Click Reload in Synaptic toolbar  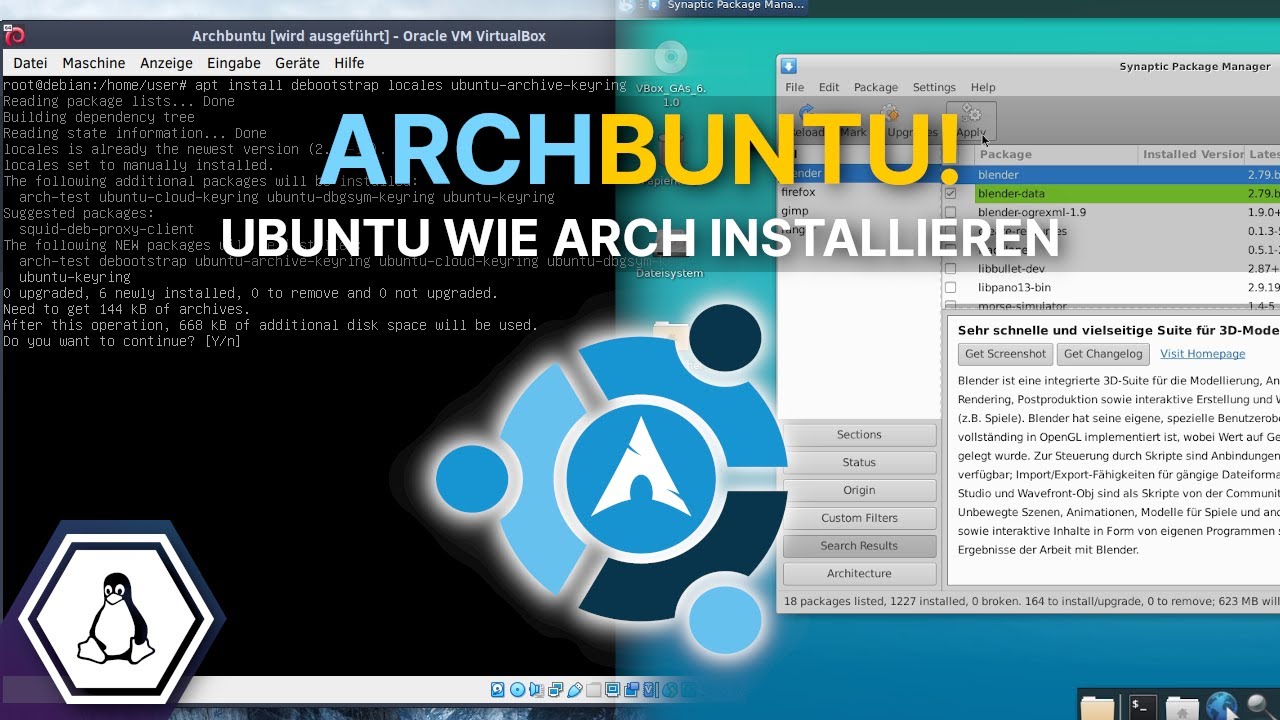[x=806, y=121]
